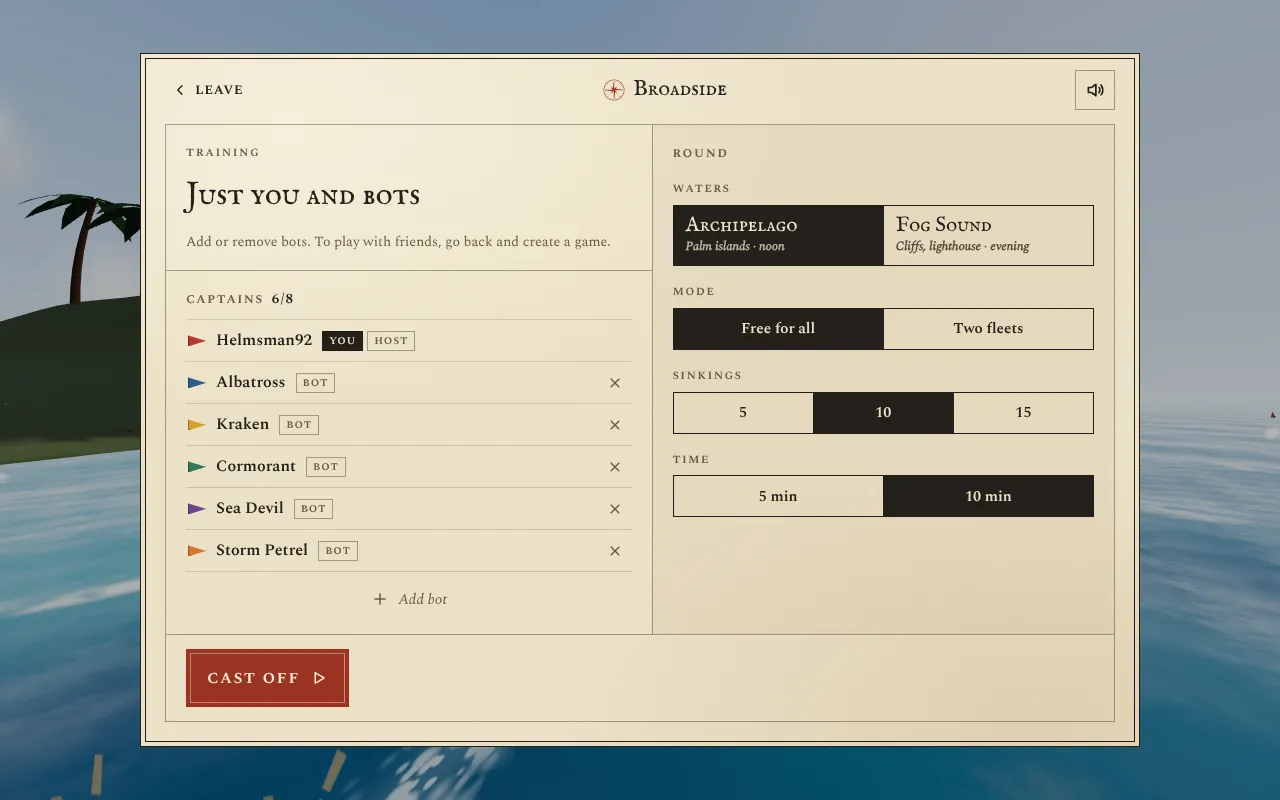Set round time to 10 min

point(988,497)
